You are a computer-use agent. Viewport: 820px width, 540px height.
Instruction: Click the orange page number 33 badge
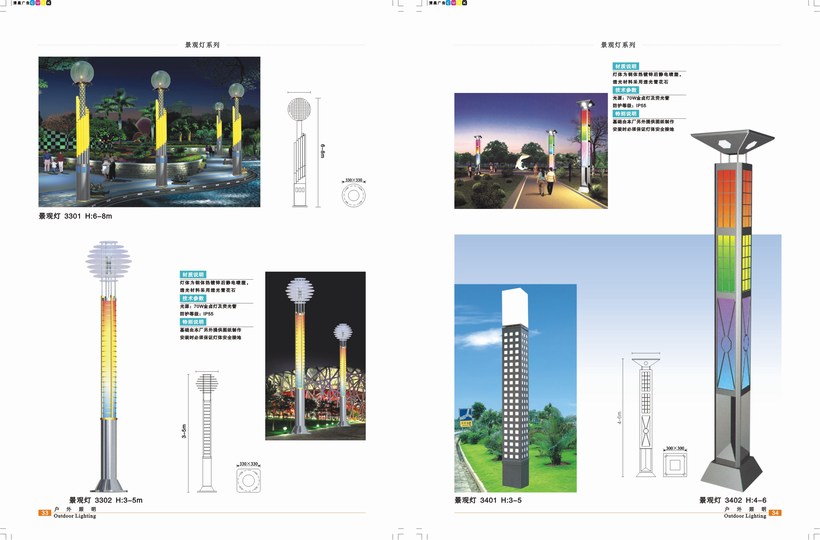coord(44,513)
